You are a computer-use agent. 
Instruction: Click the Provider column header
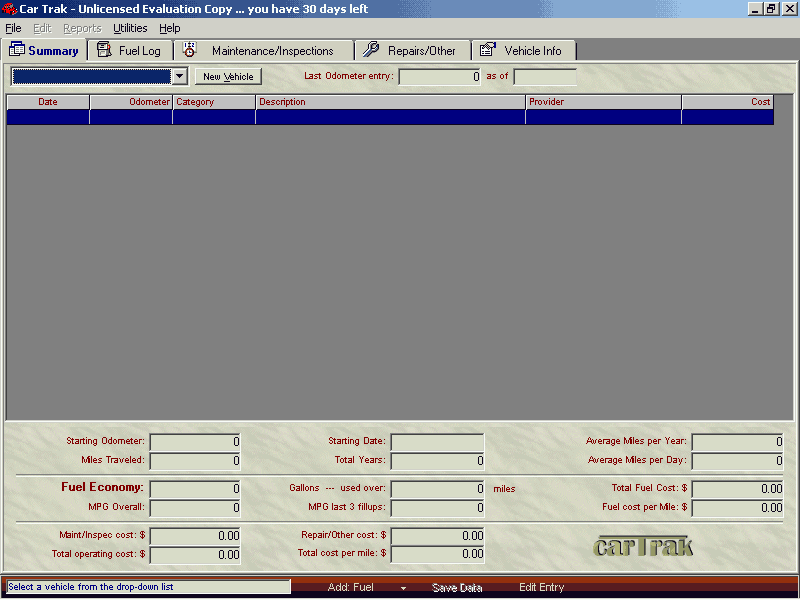(603, 102)
